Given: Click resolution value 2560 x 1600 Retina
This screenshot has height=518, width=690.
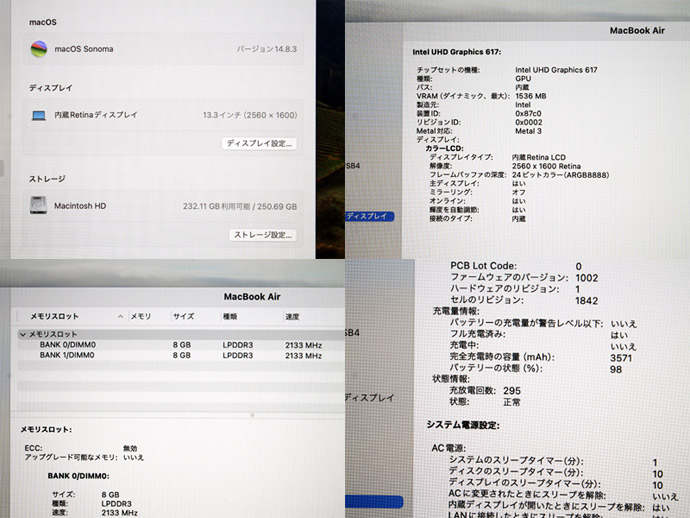Looking at the screenshot, I should pyautogui.click(x=546, y=166).
